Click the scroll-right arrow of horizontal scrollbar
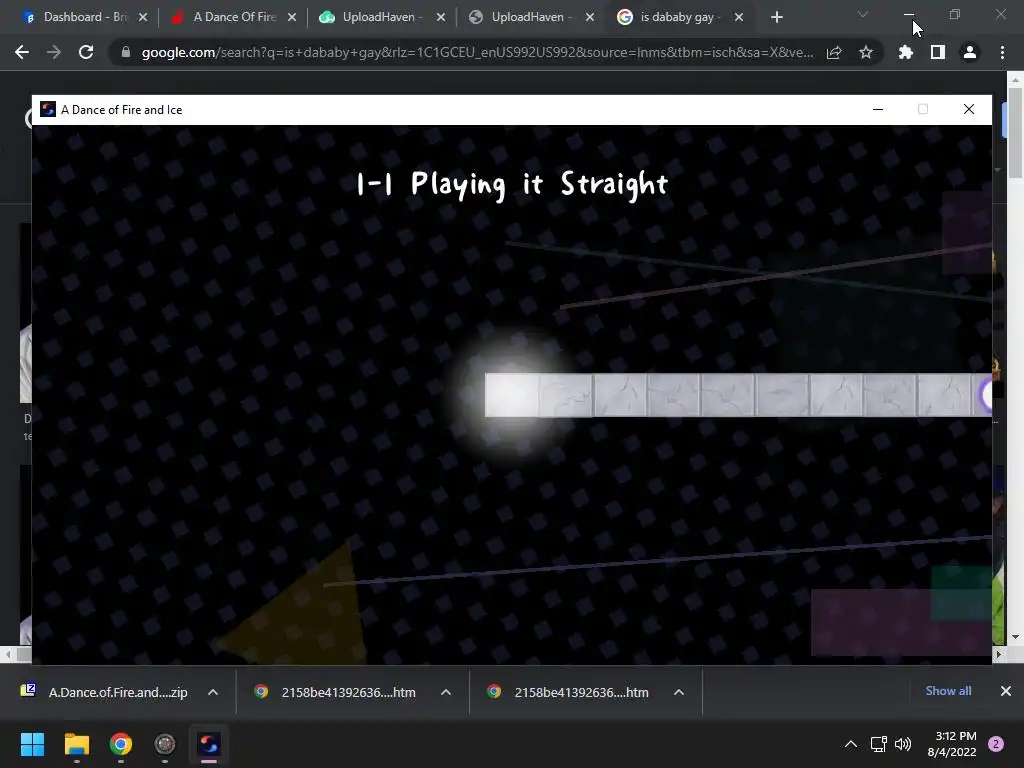 pos(999,654)
